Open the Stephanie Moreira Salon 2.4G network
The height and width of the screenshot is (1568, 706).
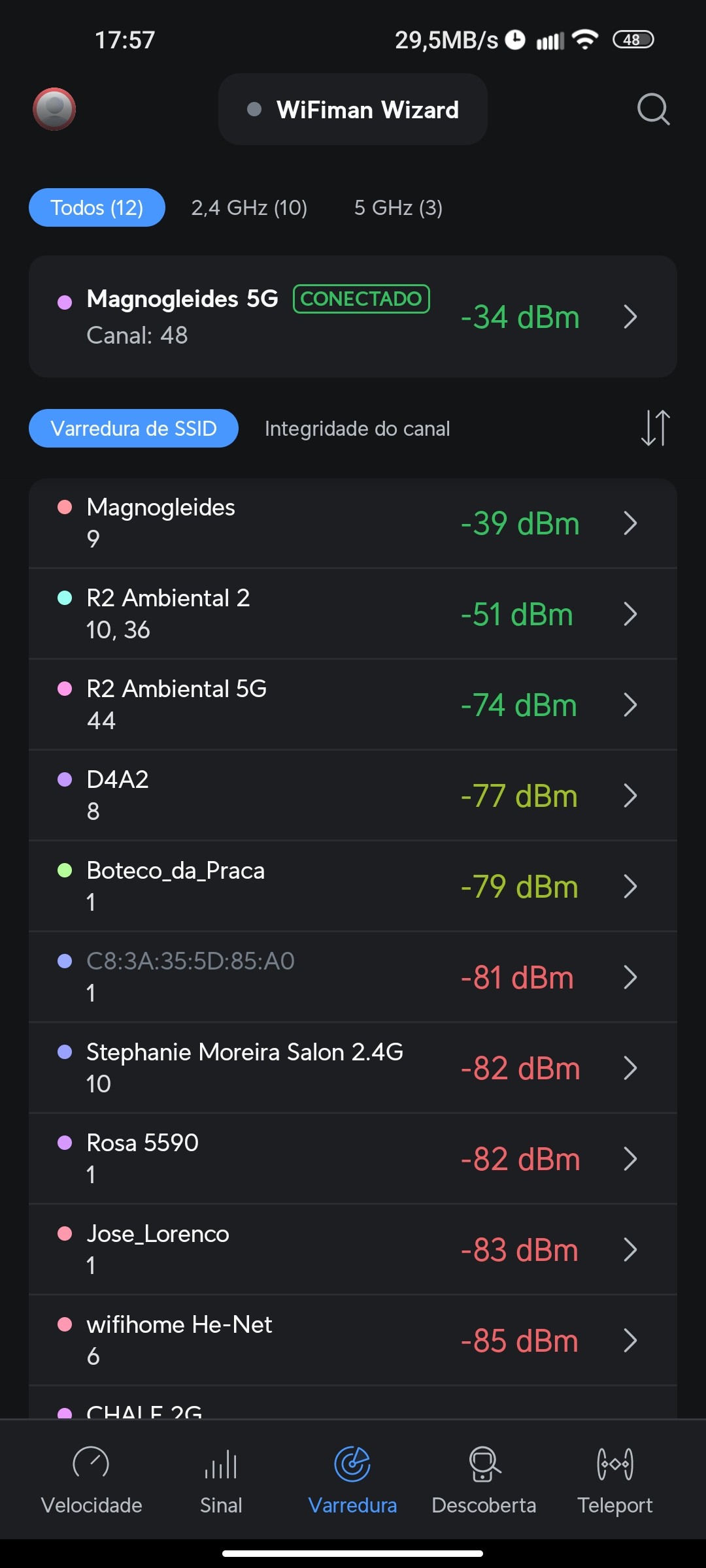[x=244, y=1068]
